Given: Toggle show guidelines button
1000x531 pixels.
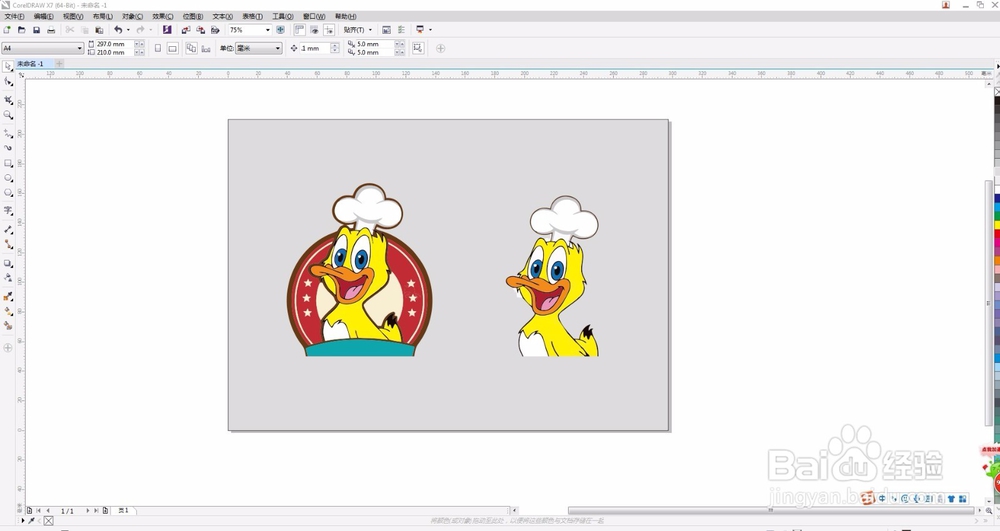Looking at the screenshot, I should click(x=328, y=30).
